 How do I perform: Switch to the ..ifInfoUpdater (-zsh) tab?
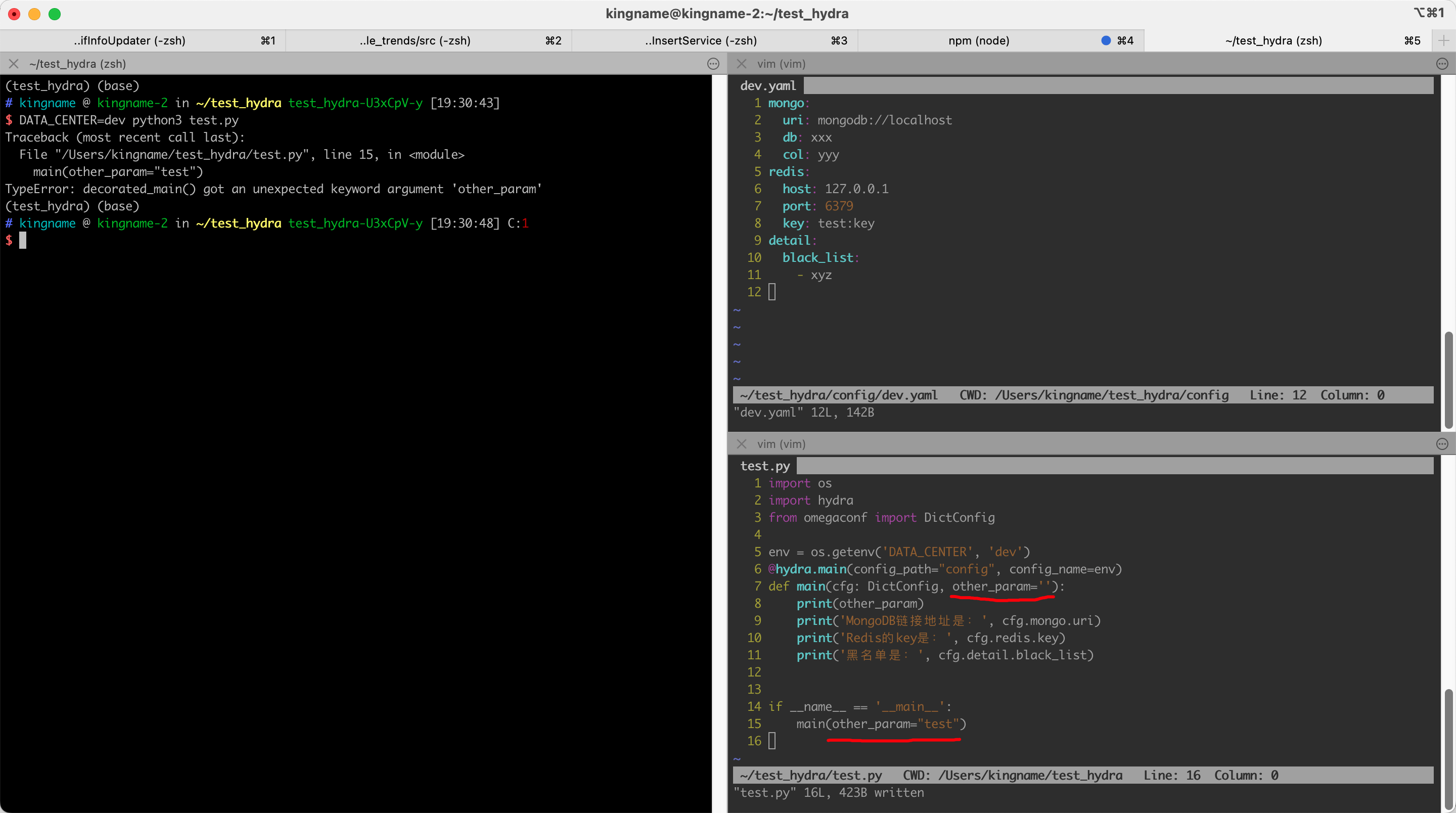click(129, 41)
